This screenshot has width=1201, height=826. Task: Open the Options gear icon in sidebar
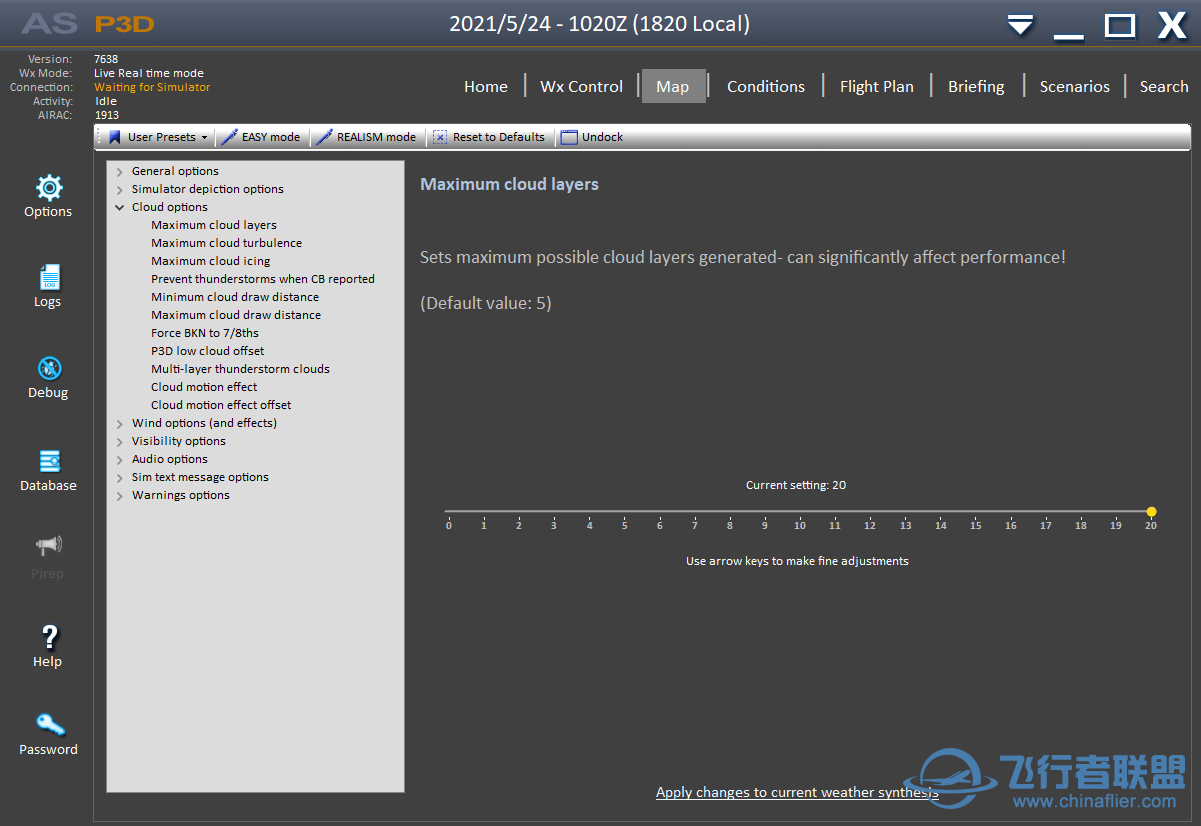click(48, 188)
